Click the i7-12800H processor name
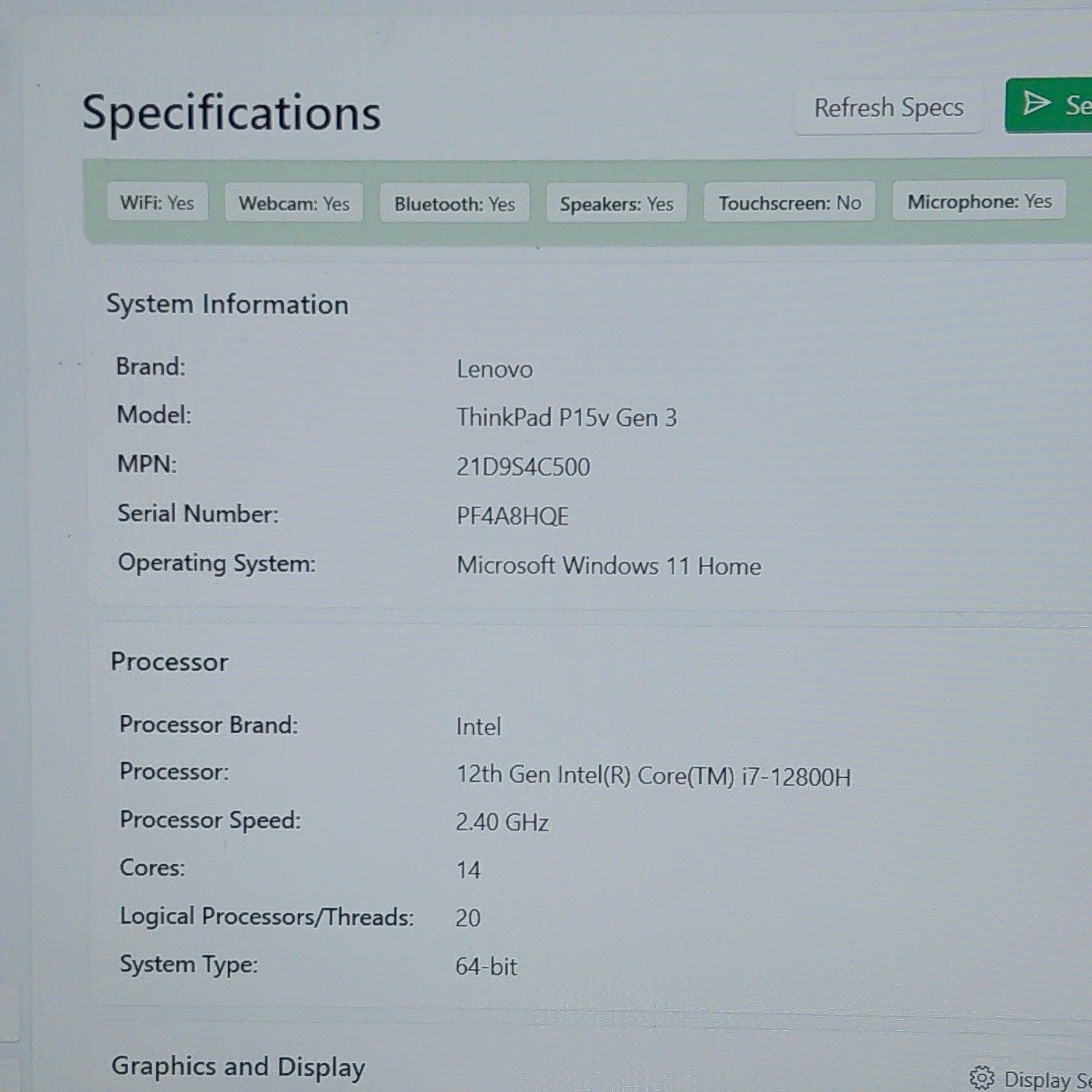This screenshot has height=1092, width=1092. tap(654, 775)
